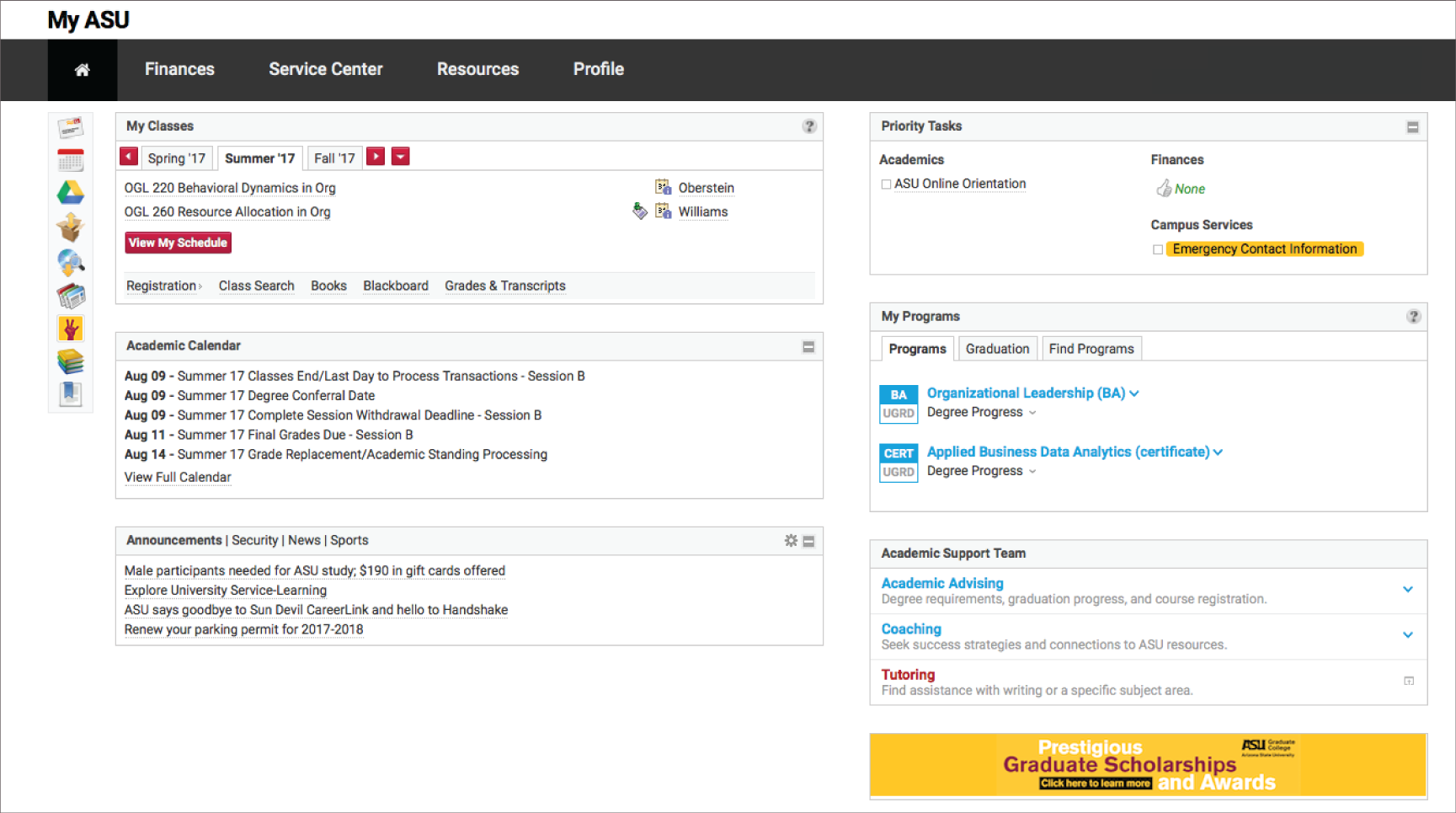Collapse the Priority Tasks panel
The height and width of the screenshot is (813, 1456).
1412,127
